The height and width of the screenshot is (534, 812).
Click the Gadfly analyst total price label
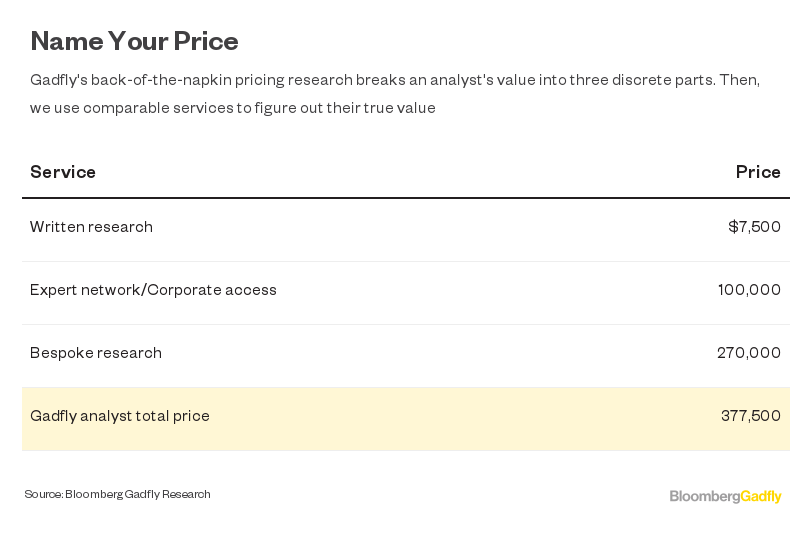[120, 416]
